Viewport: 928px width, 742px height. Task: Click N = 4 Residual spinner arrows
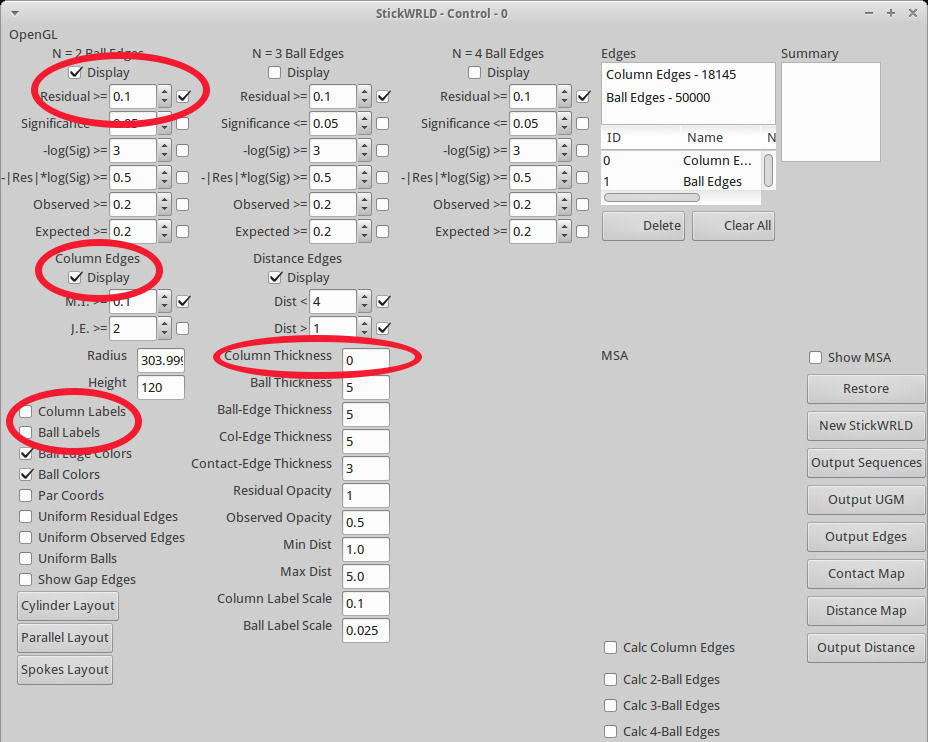(x=565, y=96)
